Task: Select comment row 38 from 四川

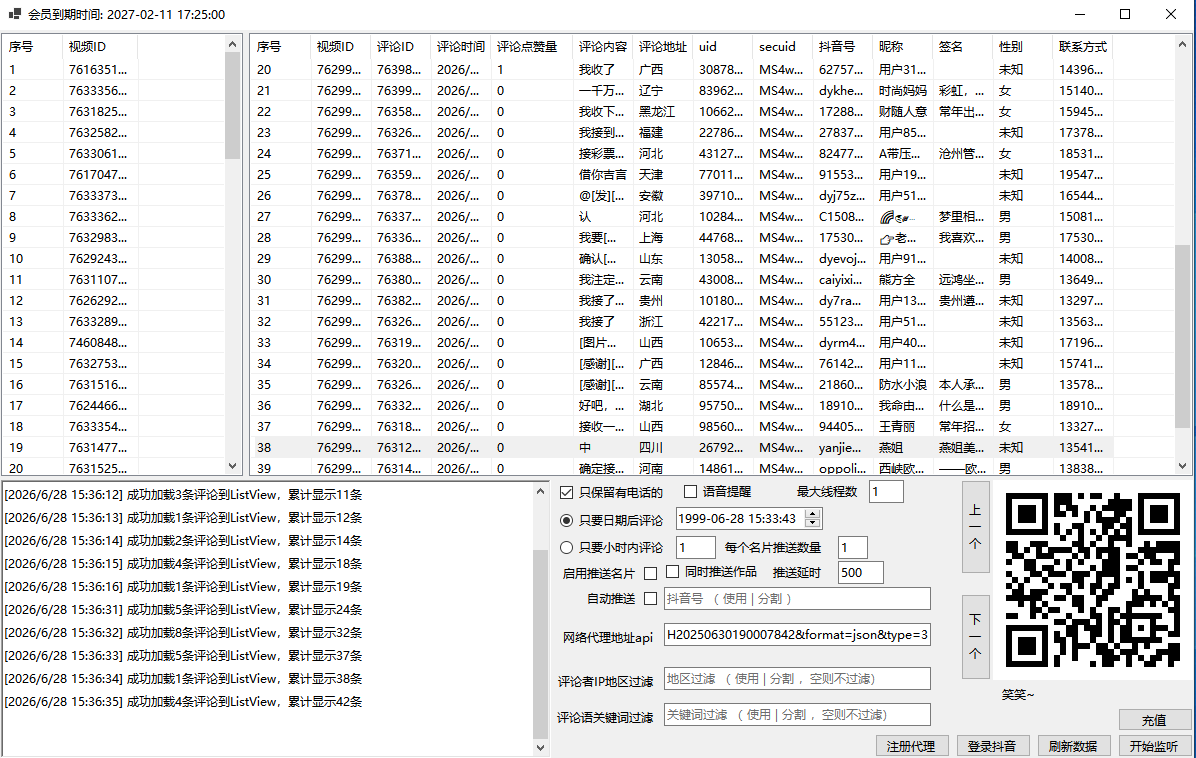Action: pos(682,448)
